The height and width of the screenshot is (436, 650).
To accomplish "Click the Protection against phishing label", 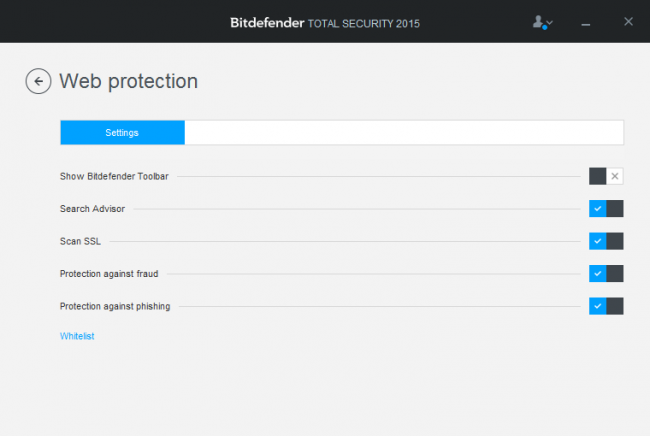I will [115, 306].
